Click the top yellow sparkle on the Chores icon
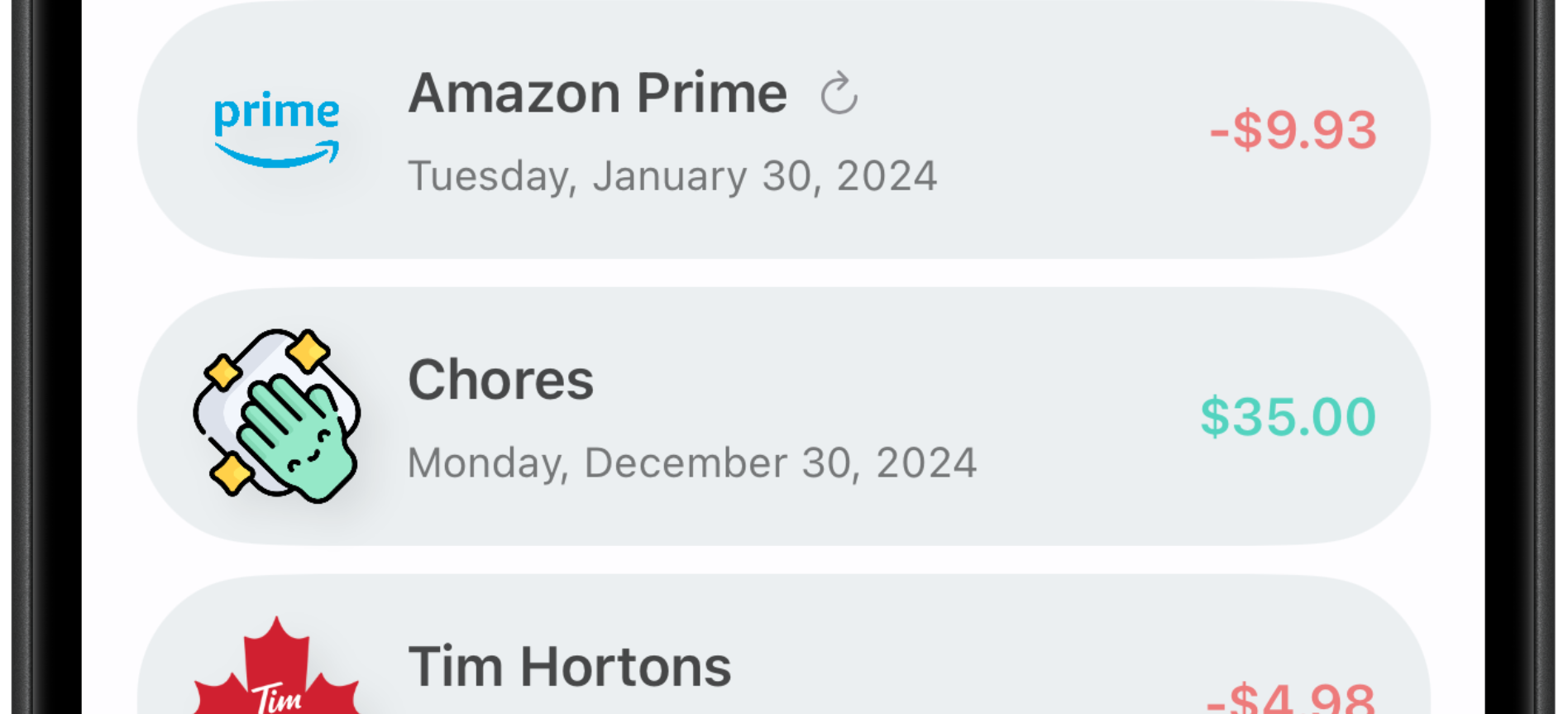Image resolution: width=1568 pixels, height=714 pixels. tap(308, 350)
